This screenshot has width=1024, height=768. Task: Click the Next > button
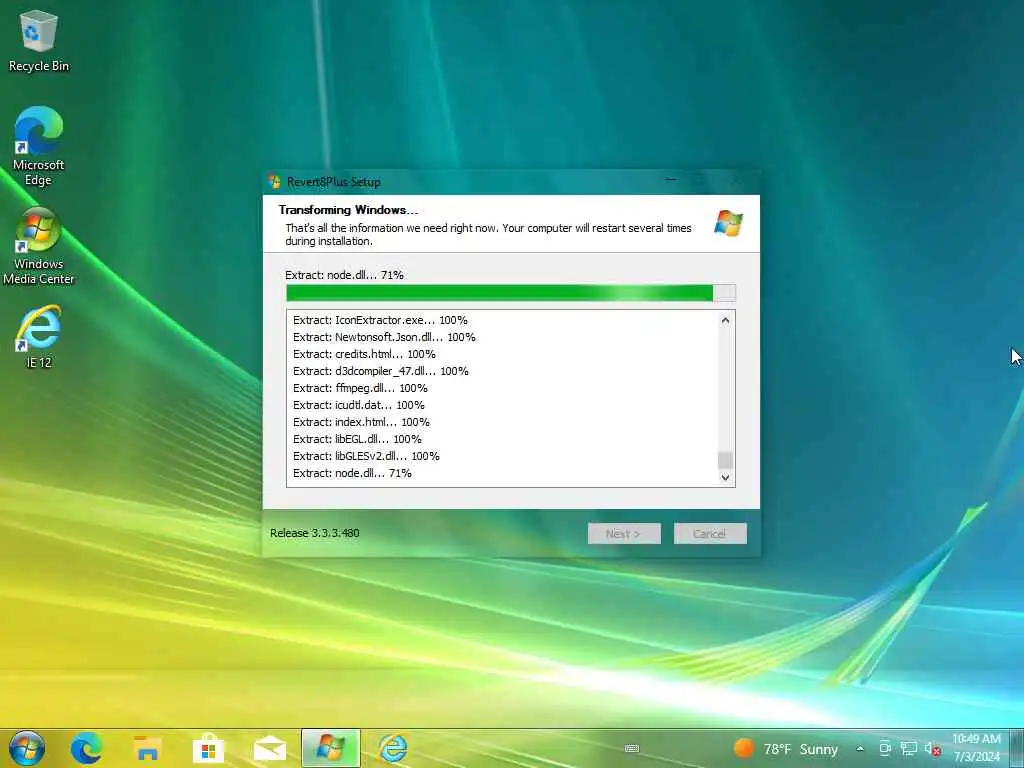pyautogui.click(x=624, y=534)
